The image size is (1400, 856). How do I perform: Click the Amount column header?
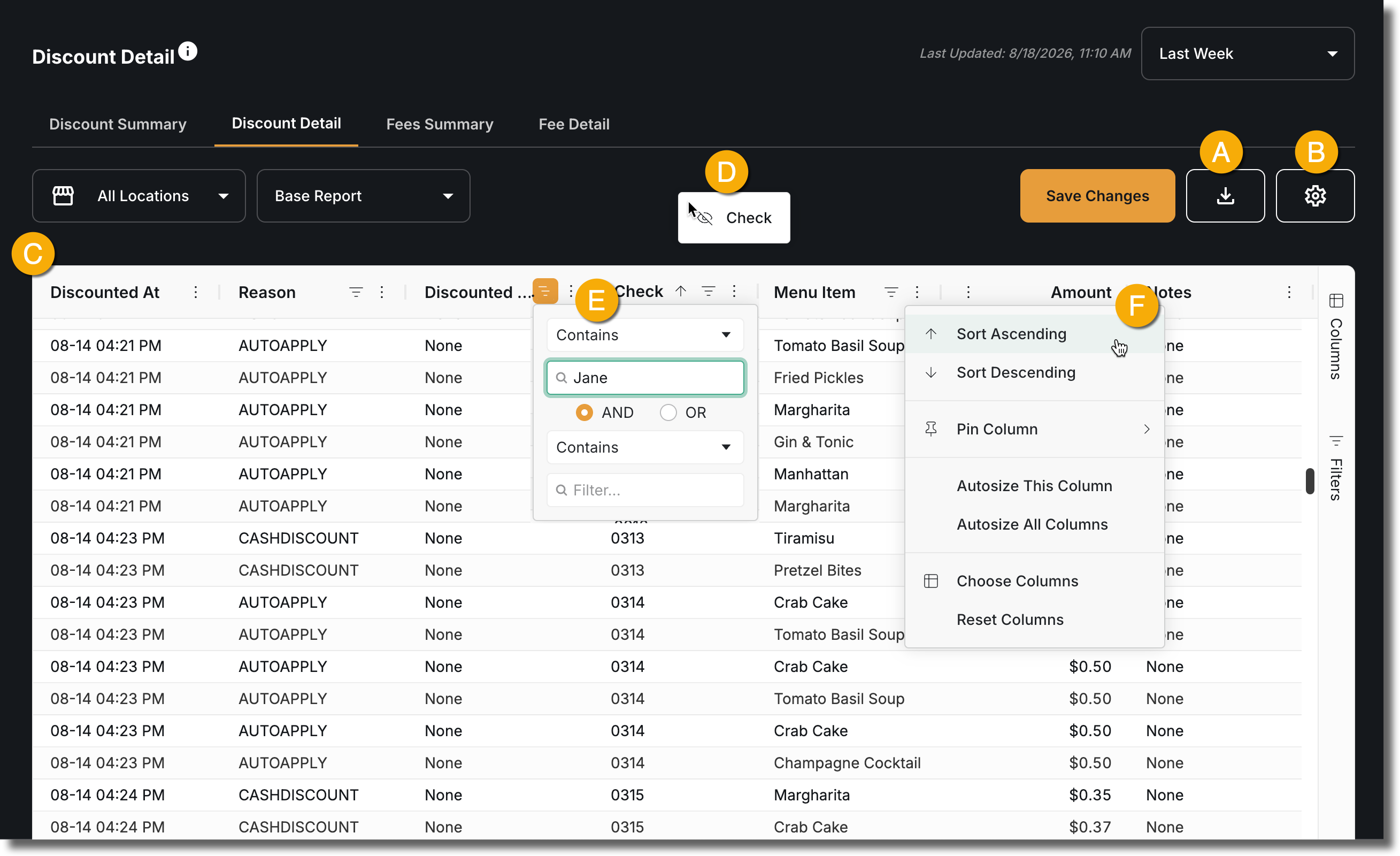(1081, 292)
